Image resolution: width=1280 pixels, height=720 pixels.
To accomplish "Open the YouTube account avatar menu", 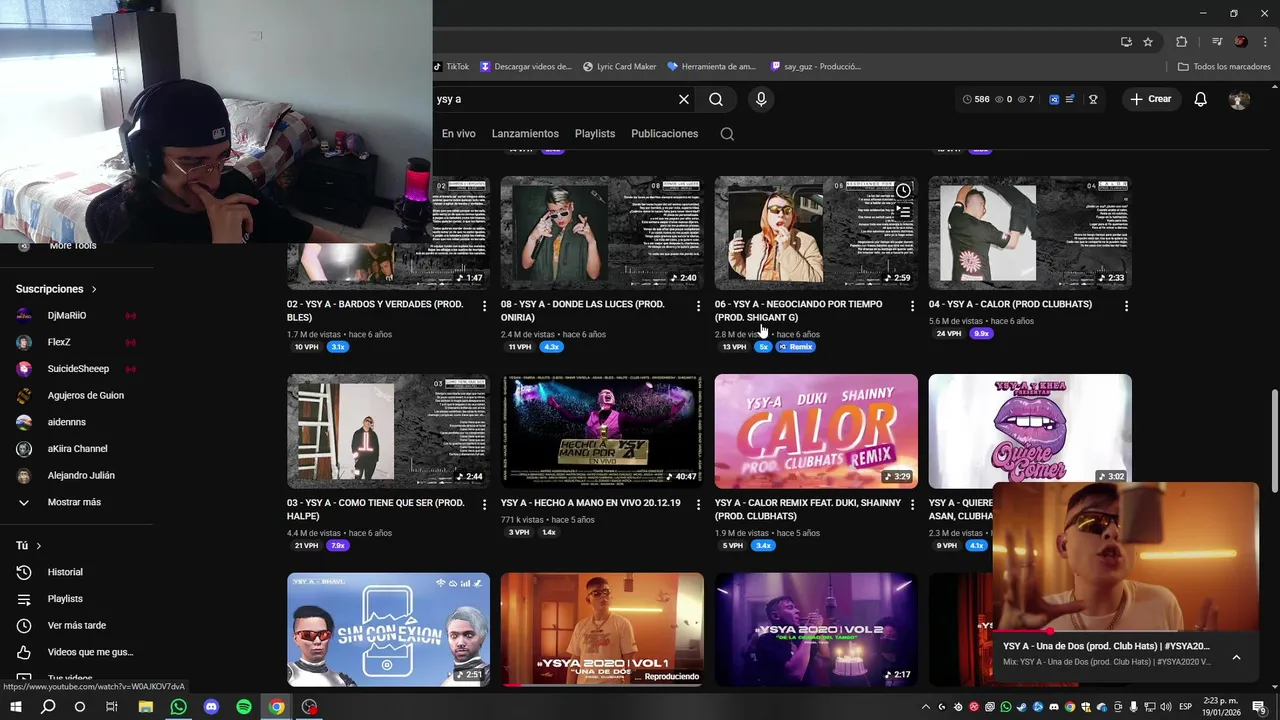I will pyautogui.click(x=1239, y=99).
